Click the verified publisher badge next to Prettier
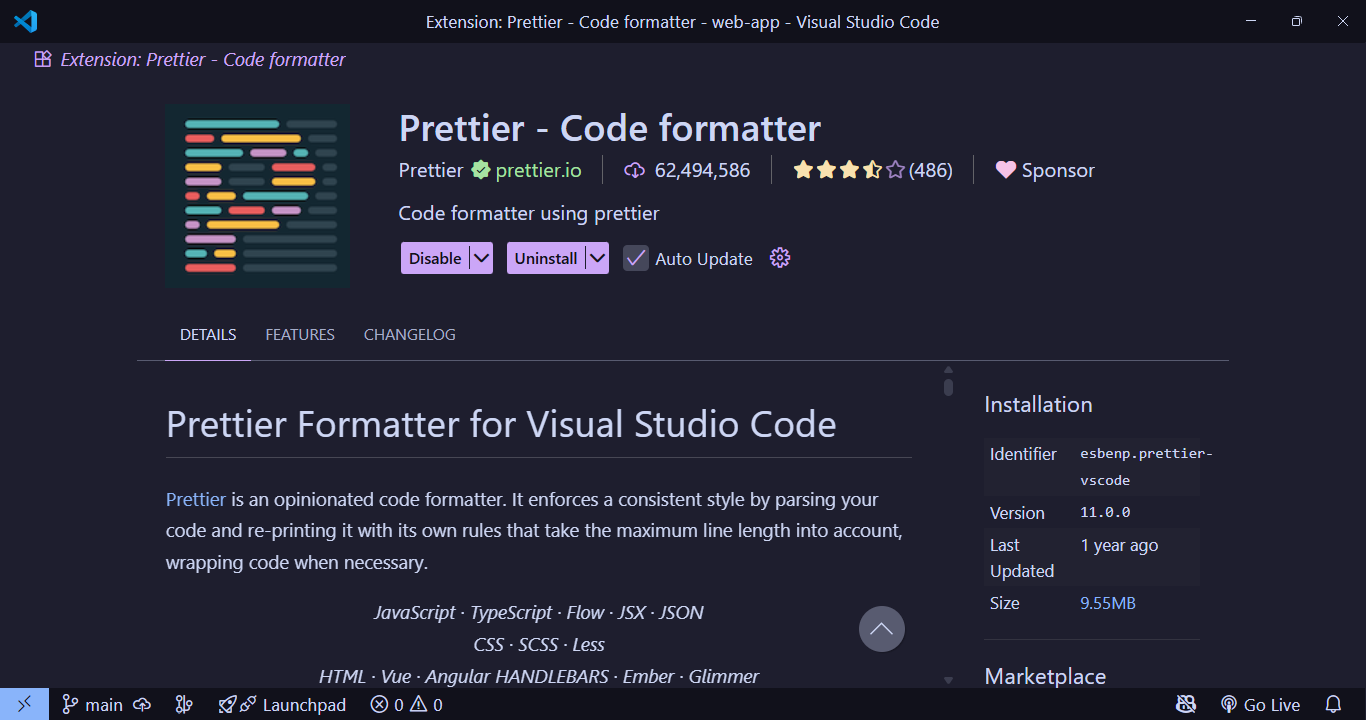This screenshot has height=720, width=1366. (480, 170)
